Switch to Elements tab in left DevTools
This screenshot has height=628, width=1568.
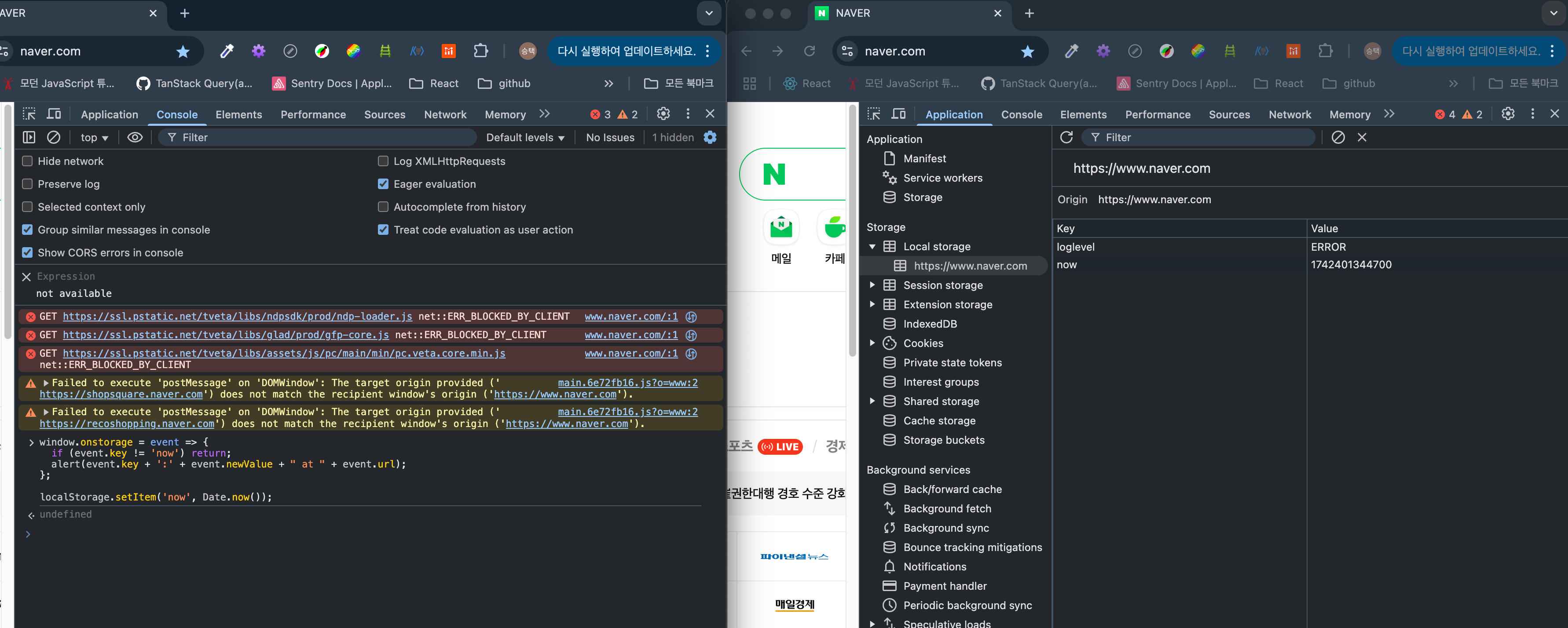click(x=238, y=114)
